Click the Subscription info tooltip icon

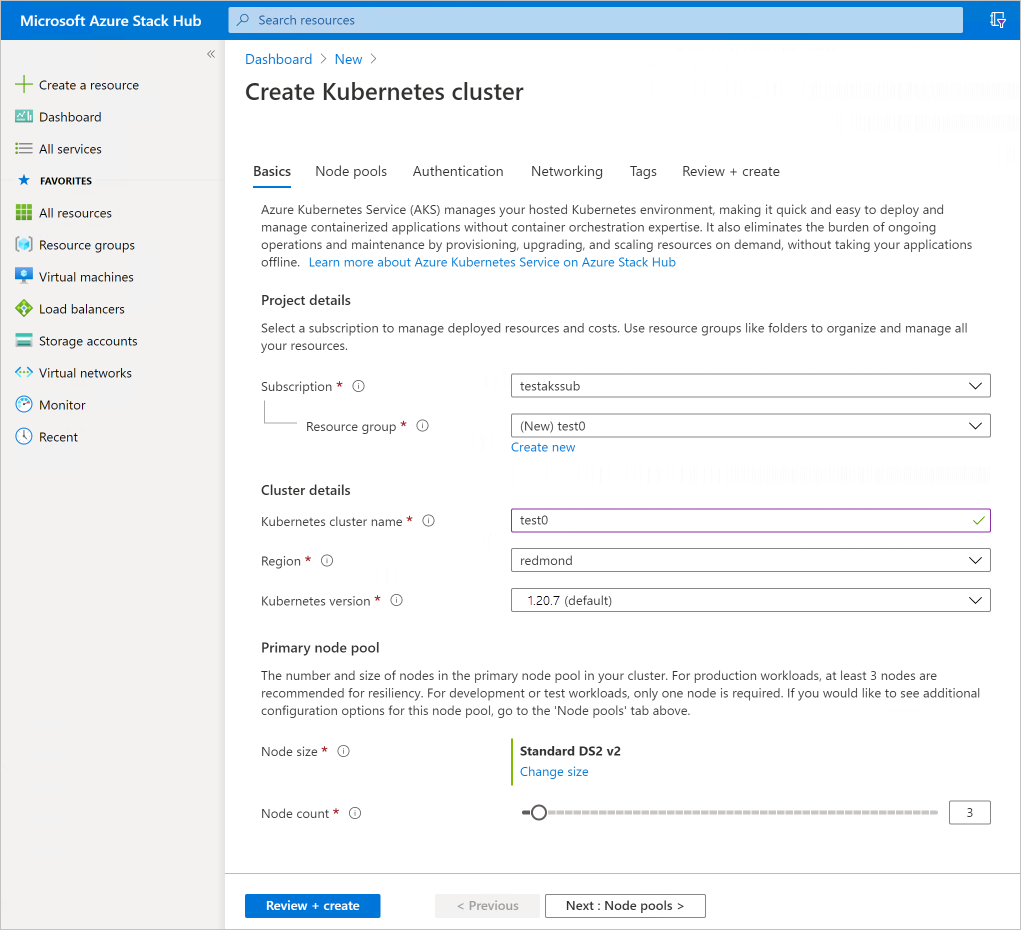(357, 385)
